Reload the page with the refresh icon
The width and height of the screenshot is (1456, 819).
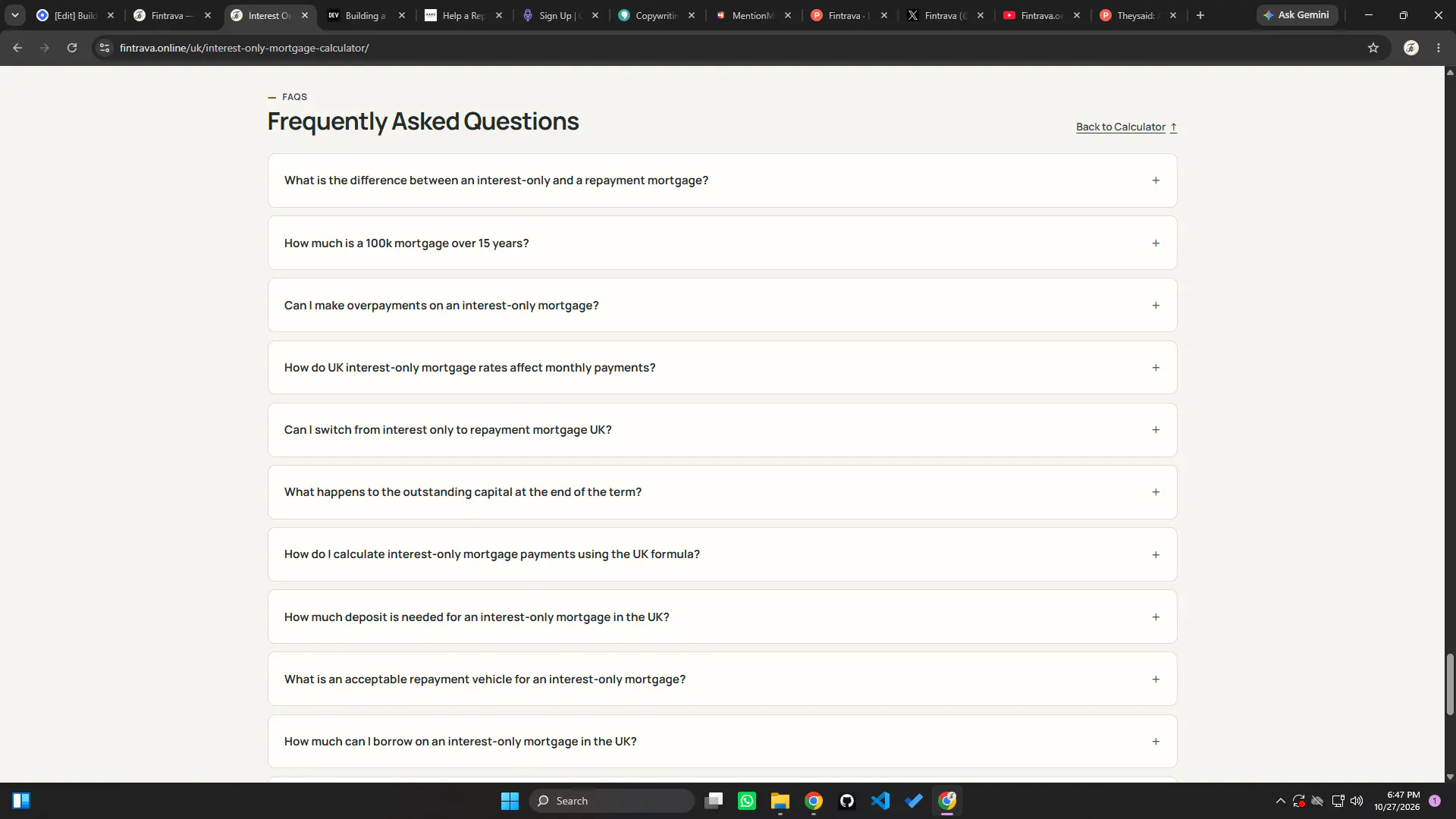[x=72, y=48]
